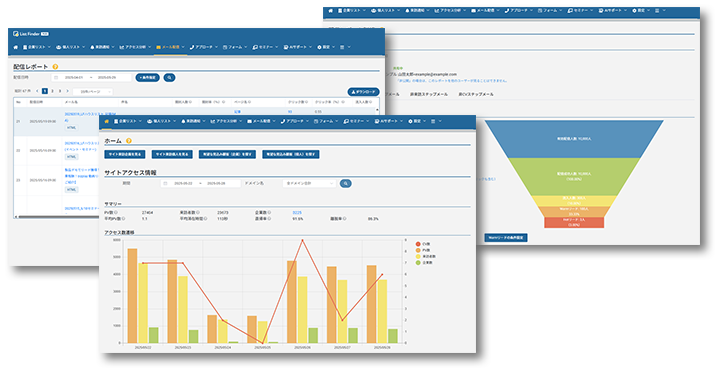
Task: Switch to 未来訪ステップメール tab
Action: (429, 94)
